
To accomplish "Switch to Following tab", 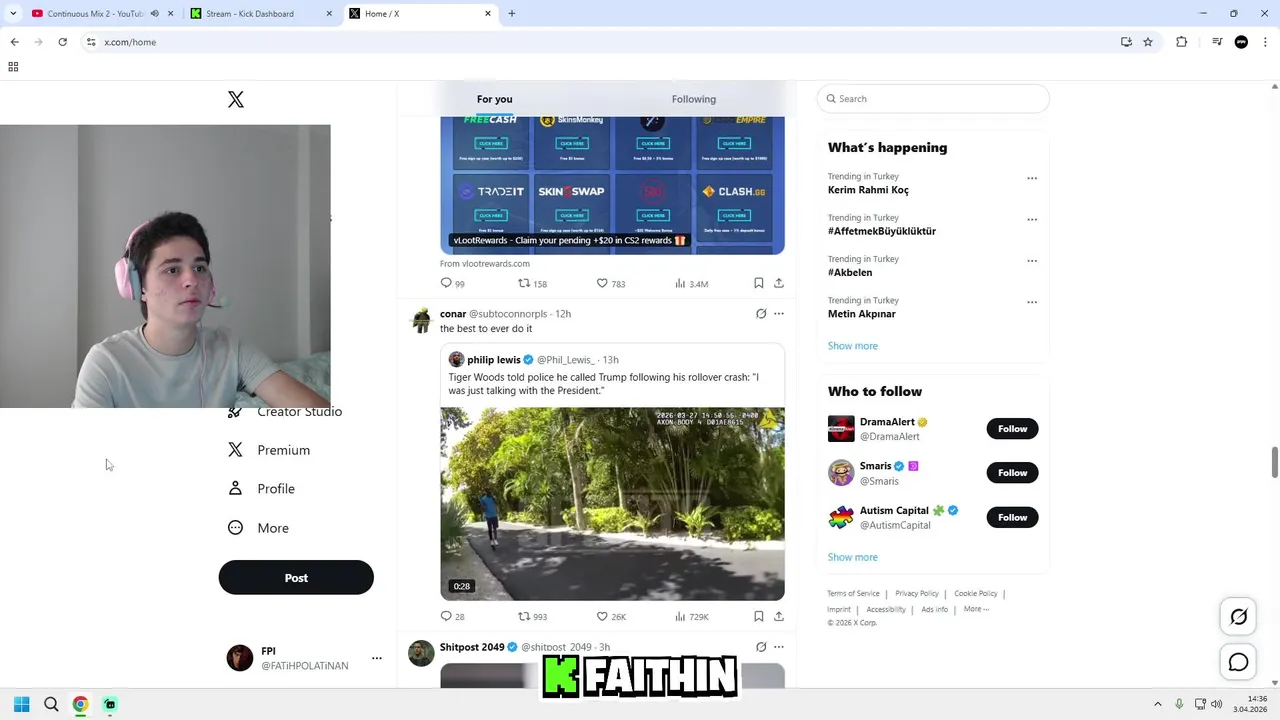I will pos(694,99).
